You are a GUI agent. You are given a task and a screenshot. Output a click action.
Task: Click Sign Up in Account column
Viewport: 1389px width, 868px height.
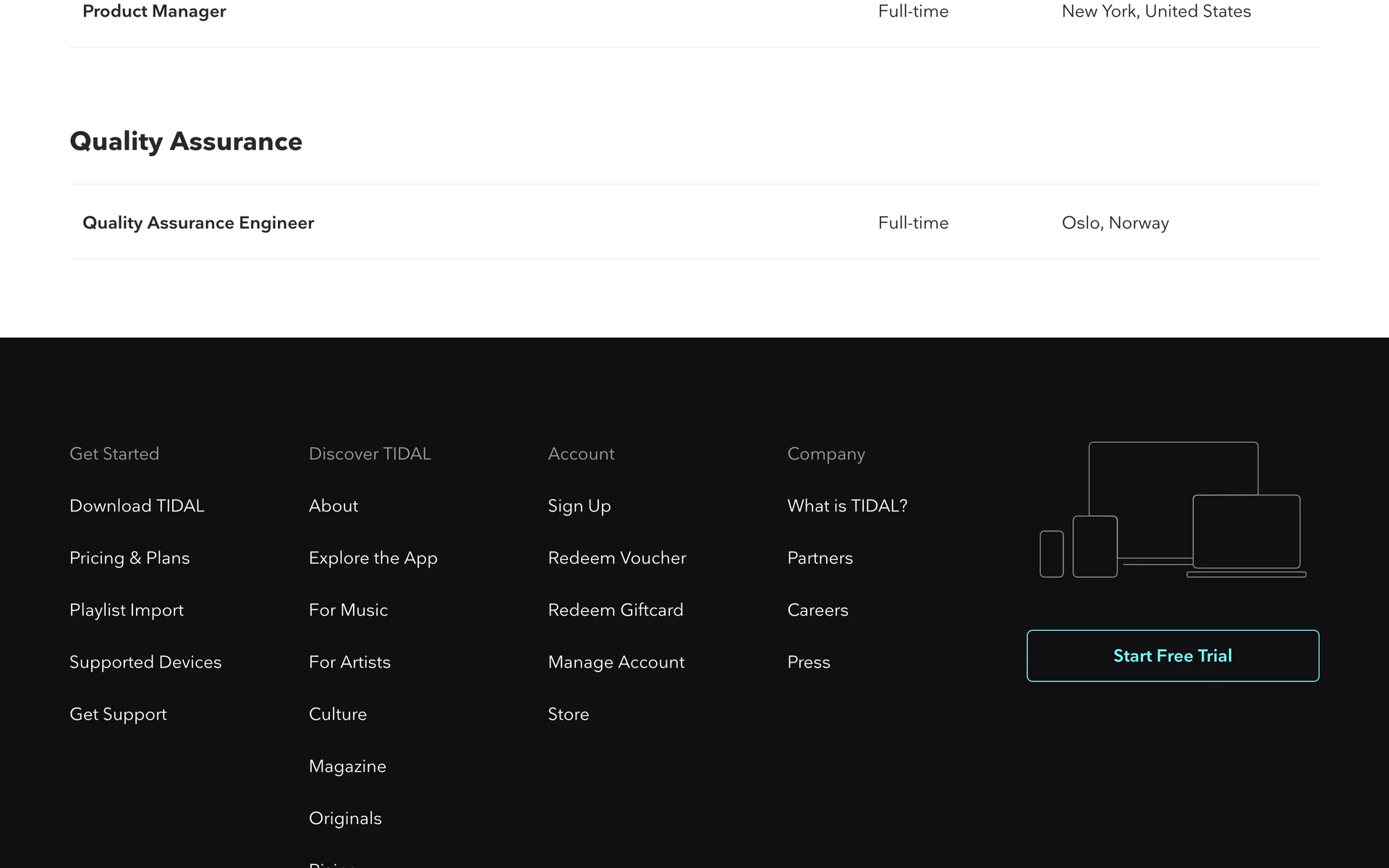point(579,506)
